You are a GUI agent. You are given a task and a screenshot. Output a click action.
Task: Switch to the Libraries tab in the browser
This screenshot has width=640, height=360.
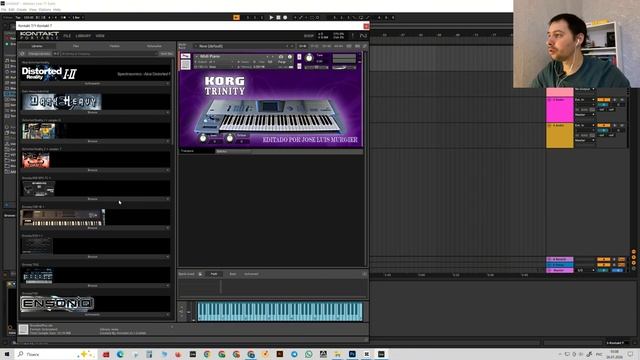pos(37,46)
